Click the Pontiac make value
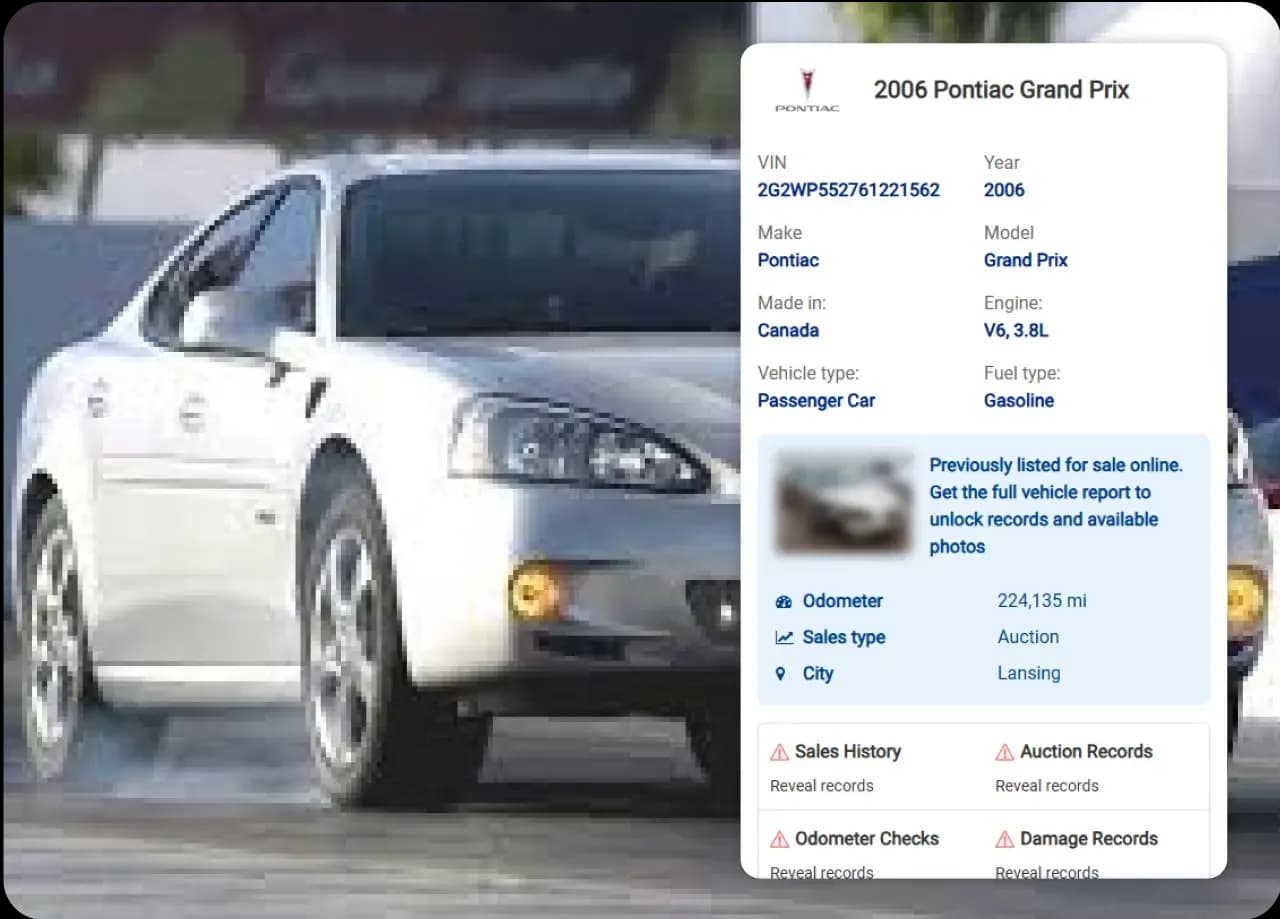 pos(788,260)
